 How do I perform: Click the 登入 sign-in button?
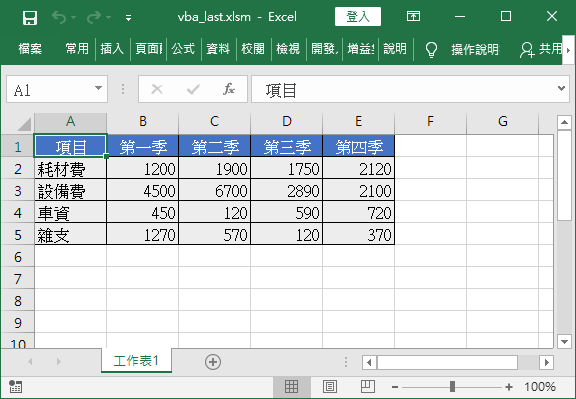358,17
